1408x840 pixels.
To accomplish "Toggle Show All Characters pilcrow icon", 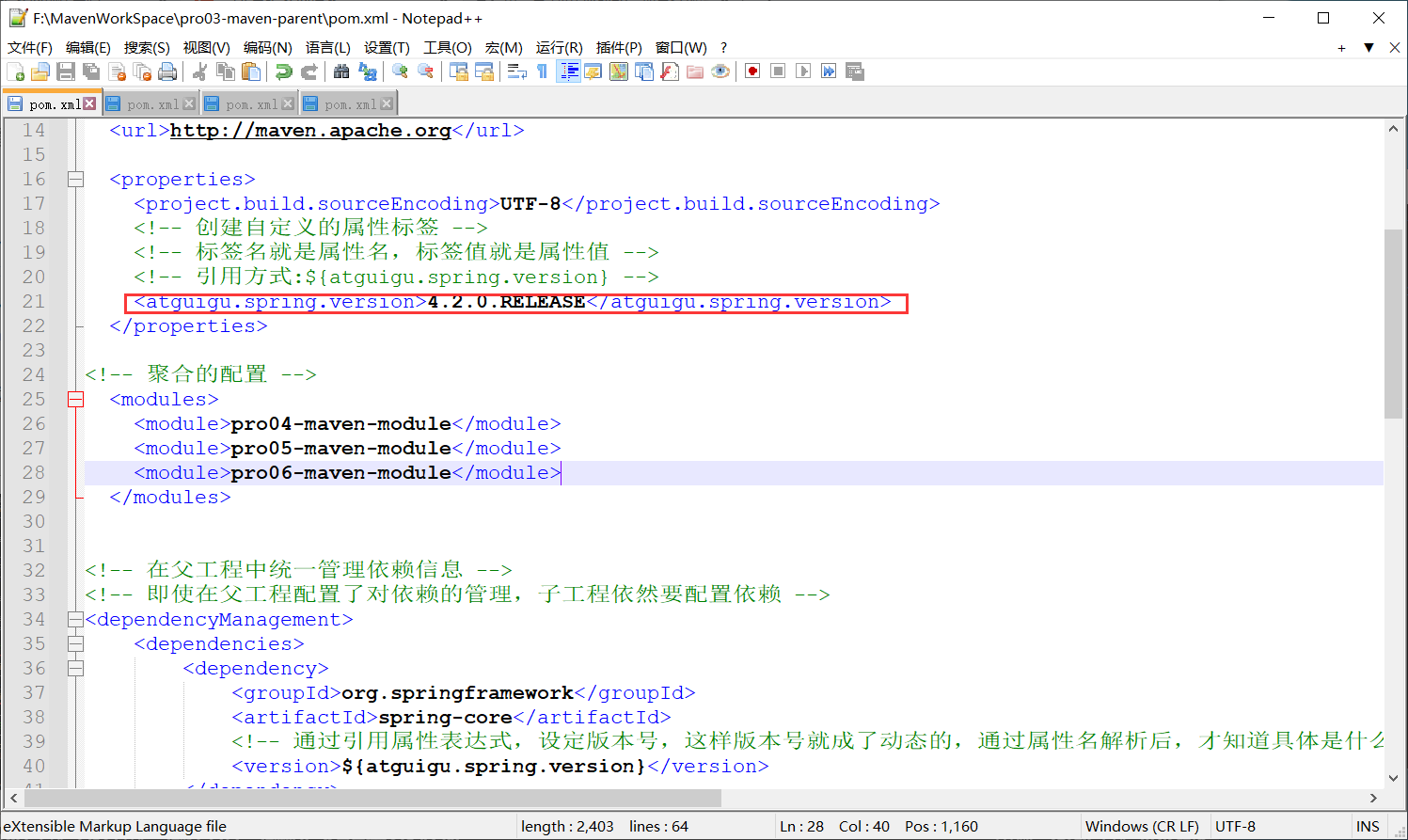I will click(542, 71).
